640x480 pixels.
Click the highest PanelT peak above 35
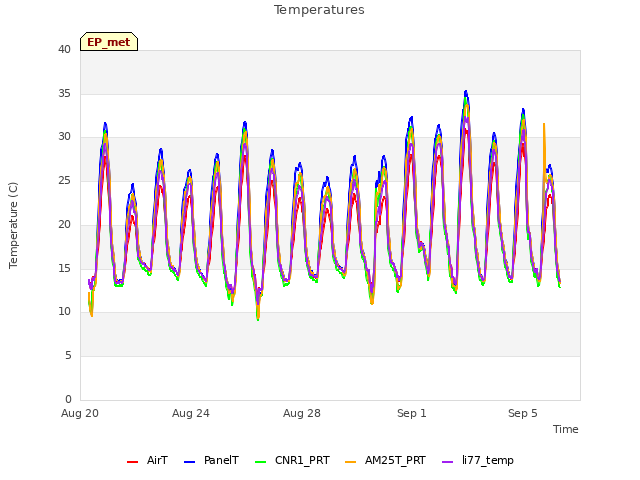click(466, 93)
